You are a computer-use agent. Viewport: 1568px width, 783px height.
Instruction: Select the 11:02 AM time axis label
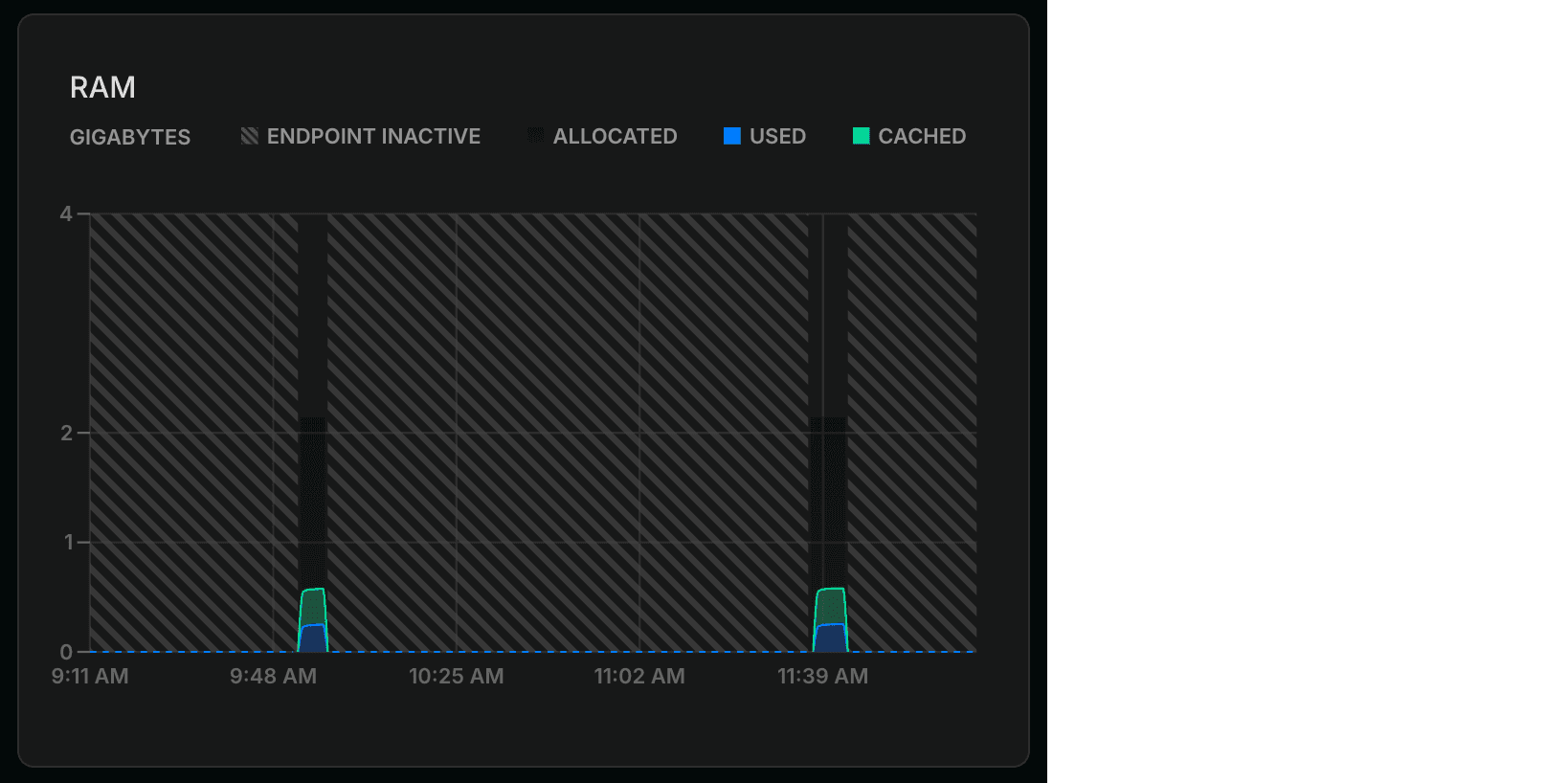639,676
